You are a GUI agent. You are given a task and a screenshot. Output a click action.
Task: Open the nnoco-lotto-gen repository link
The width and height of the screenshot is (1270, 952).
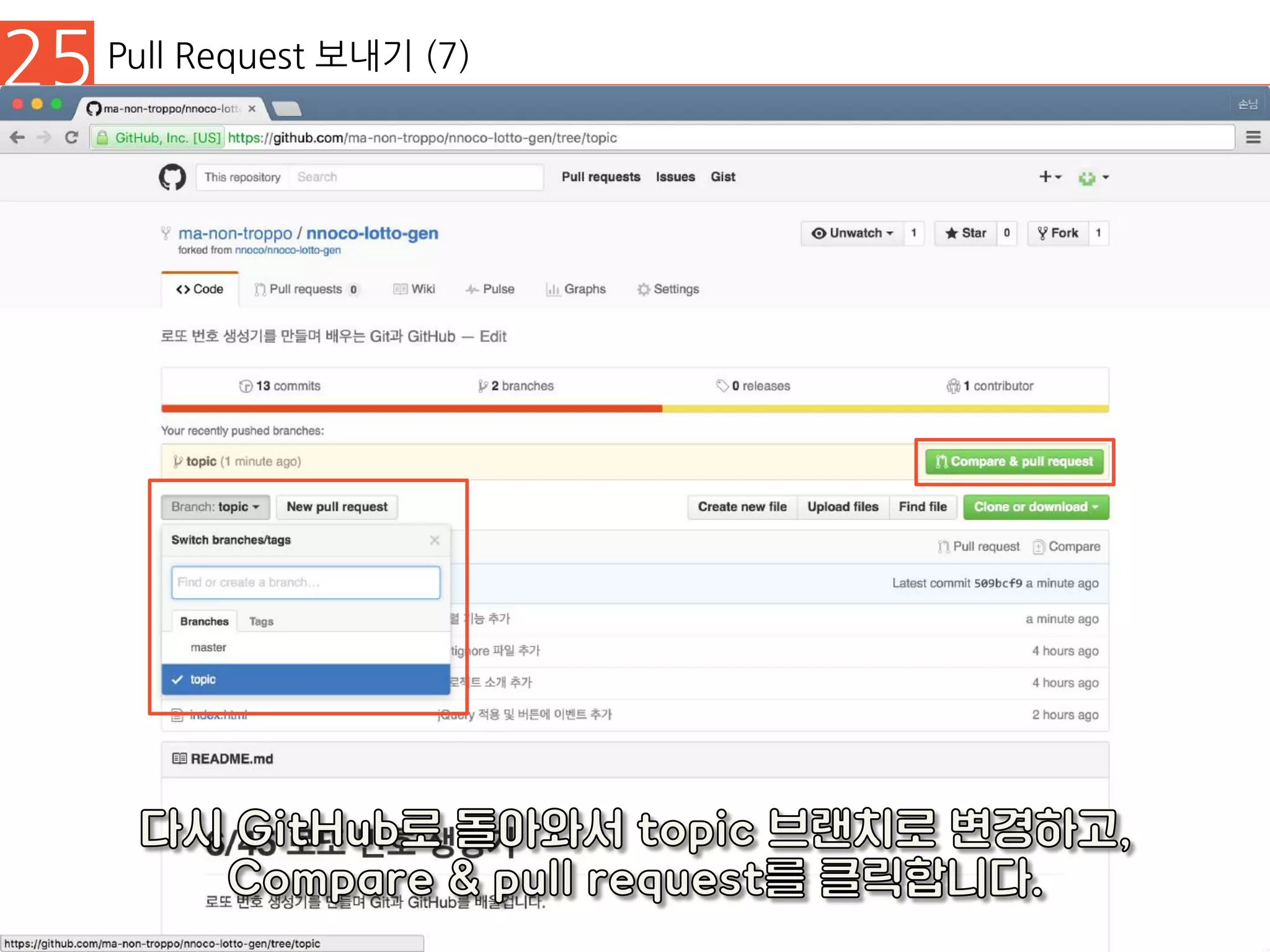pos(372,234)
